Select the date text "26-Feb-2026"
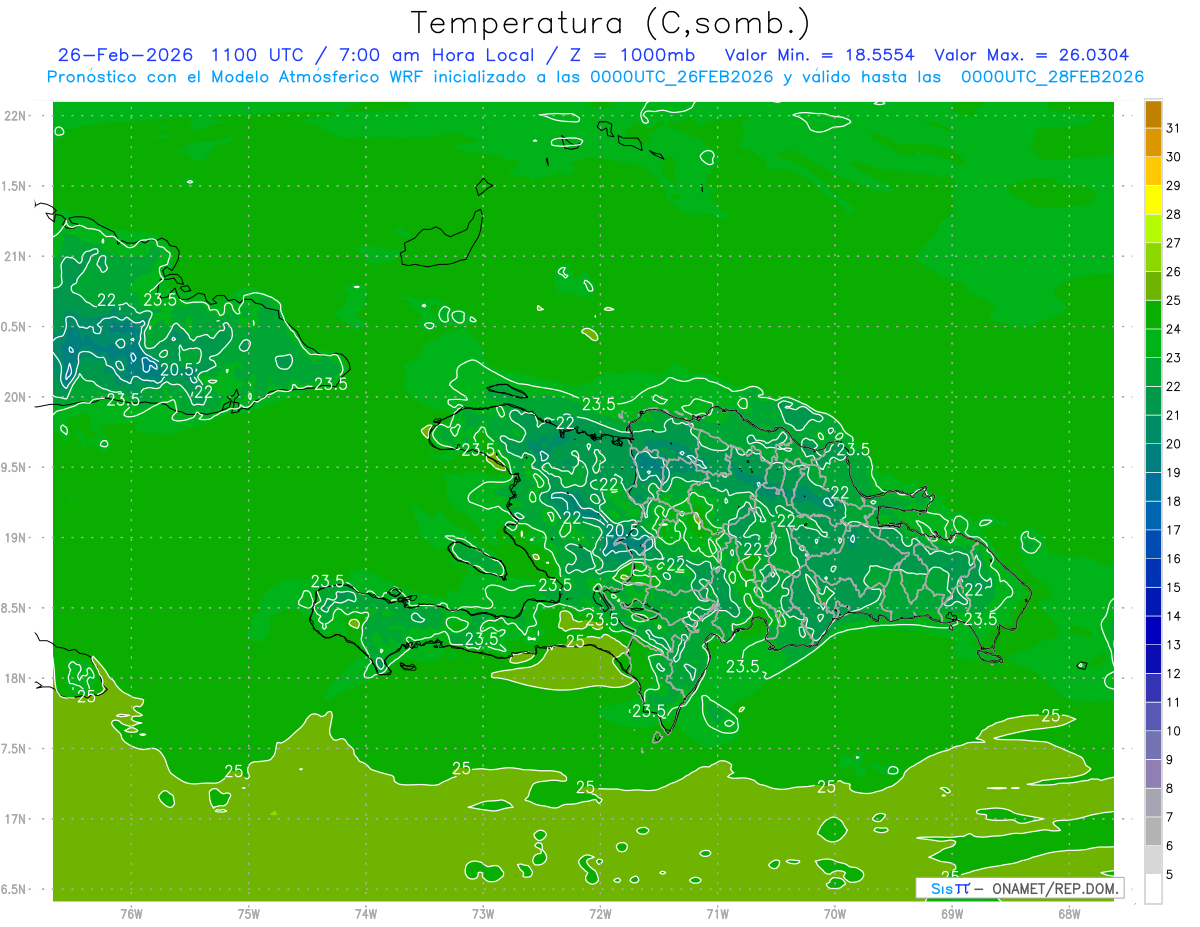The width and height of the screenshot is (1200, 927). click(125, 55)
